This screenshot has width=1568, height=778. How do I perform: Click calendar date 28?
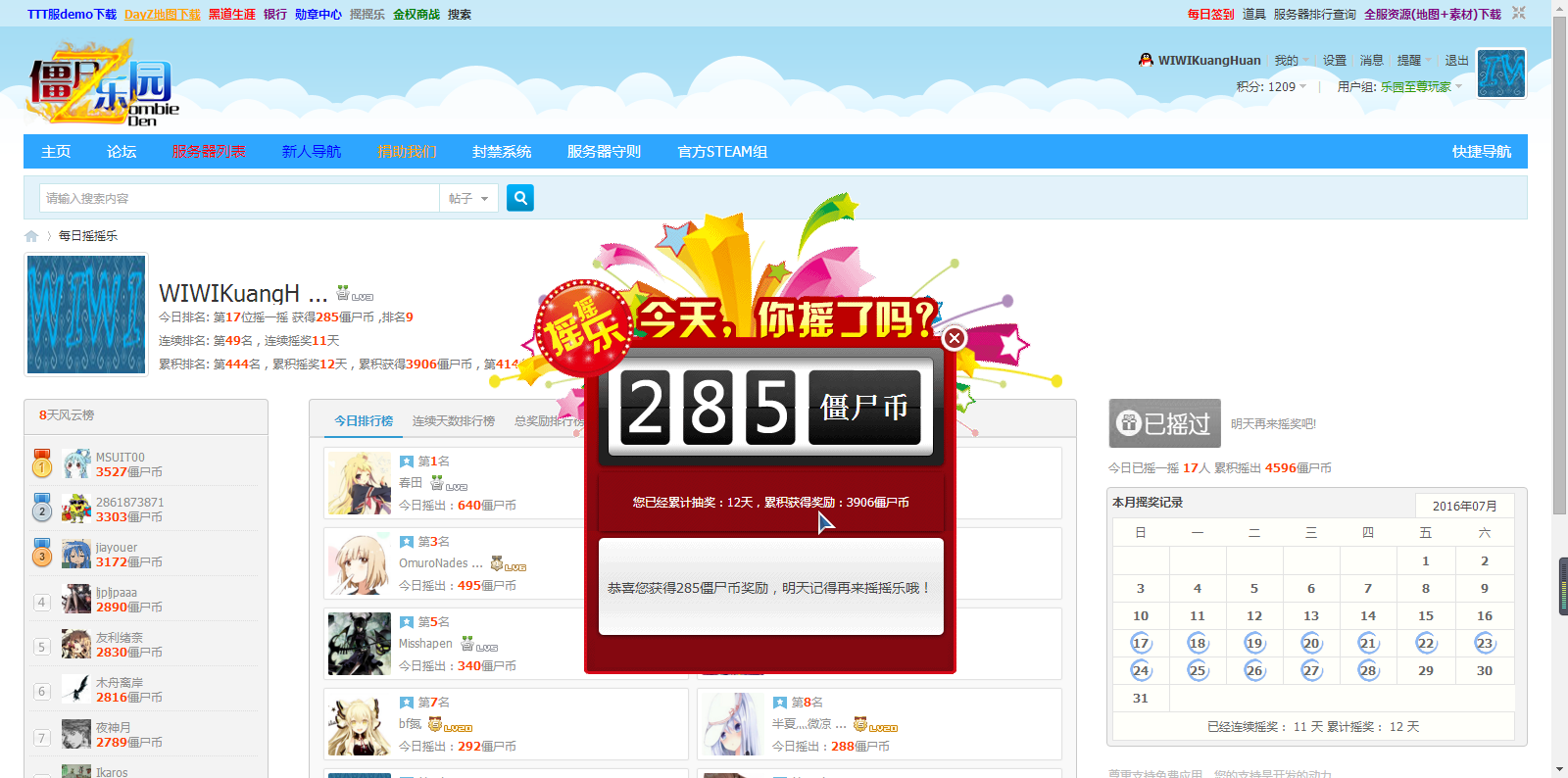pos(1368,671)
